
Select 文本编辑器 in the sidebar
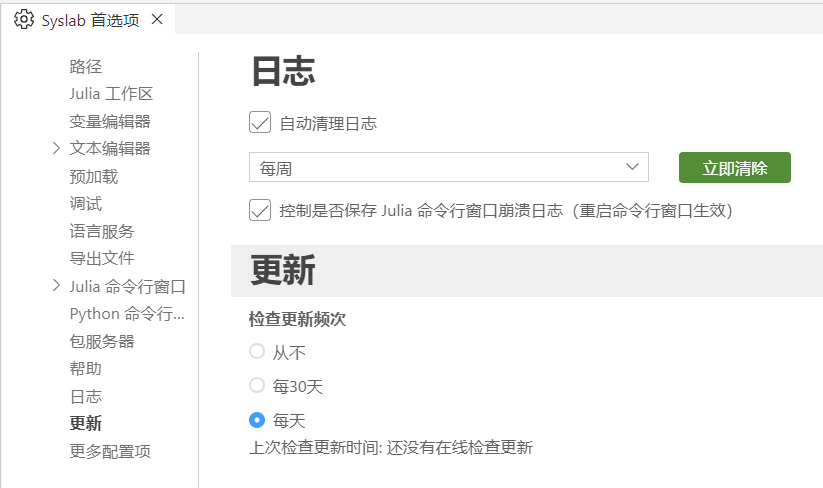[110, 148]
